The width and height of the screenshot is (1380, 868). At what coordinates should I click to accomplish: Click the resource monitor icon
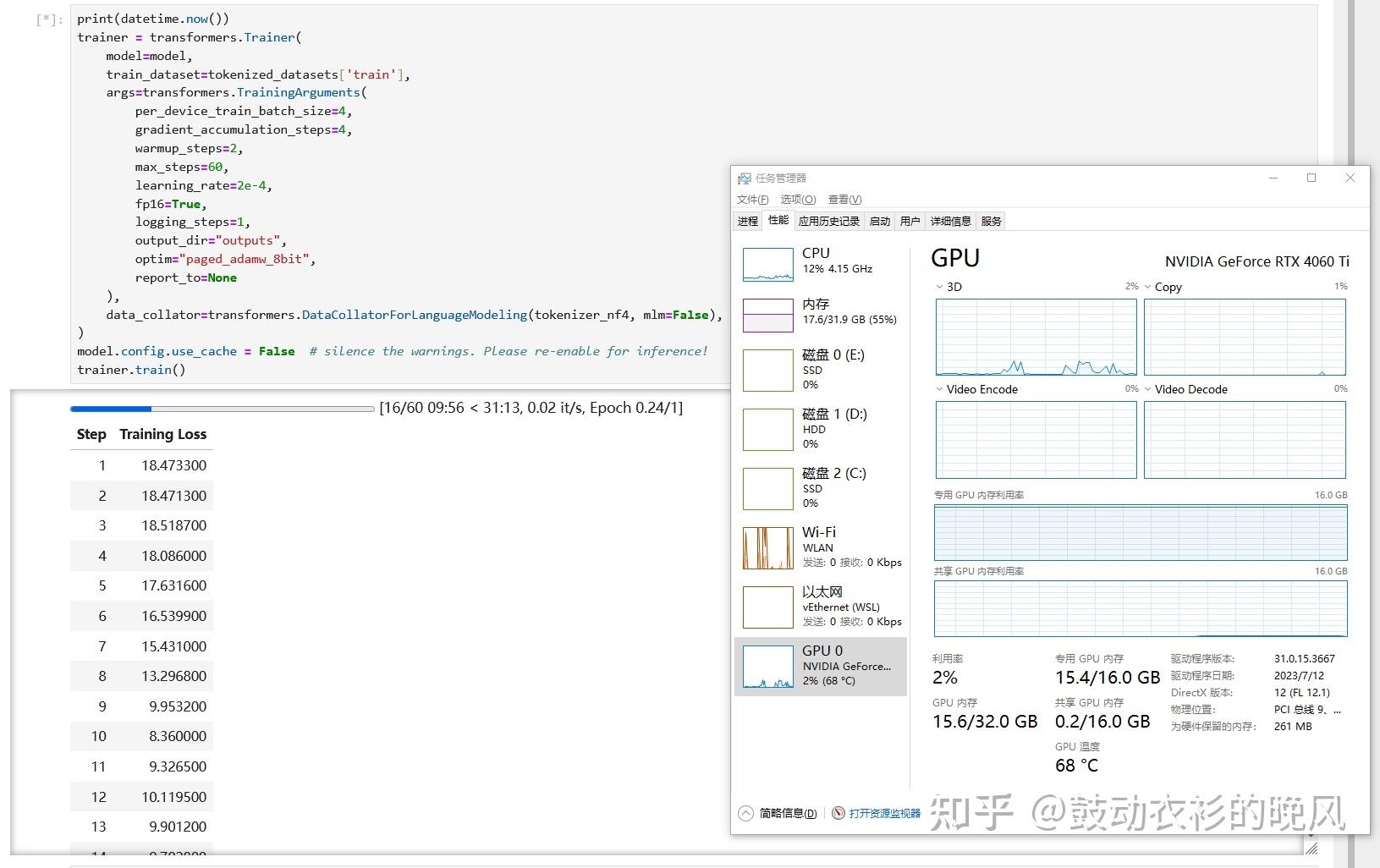coord(838,813)
